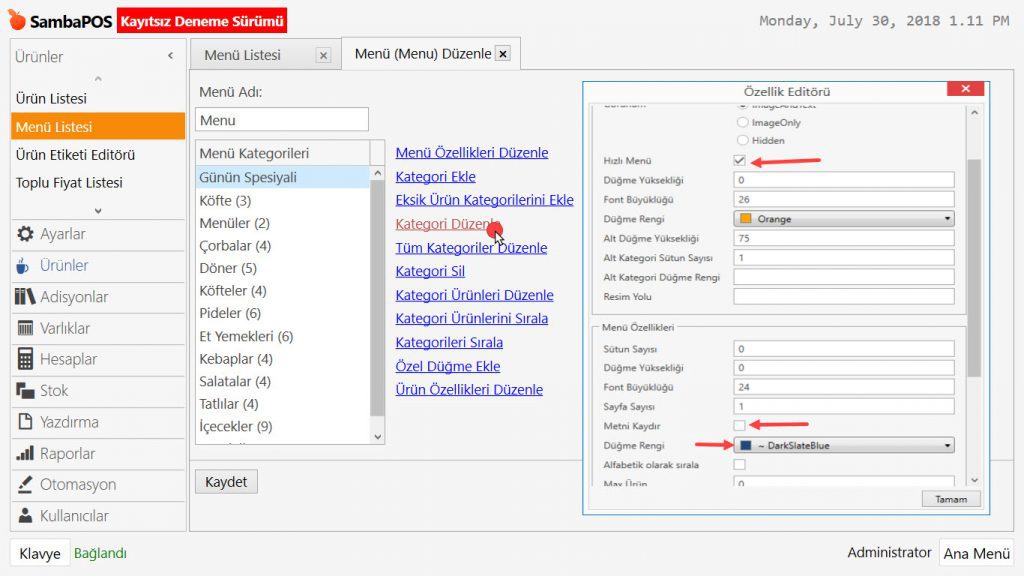Open Kullanıcılar via the person icon
1024x576 pixels.
[25, 516]
